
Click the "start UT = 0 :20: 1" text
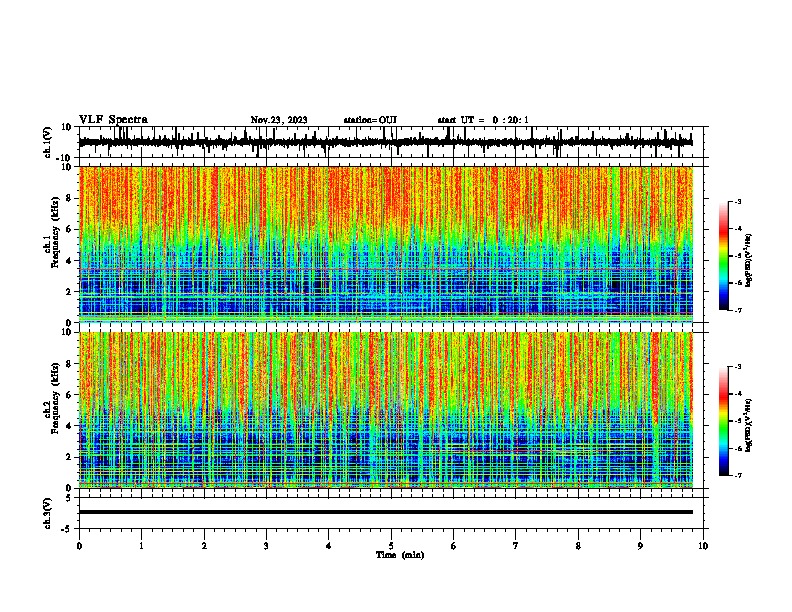point(483,120)
